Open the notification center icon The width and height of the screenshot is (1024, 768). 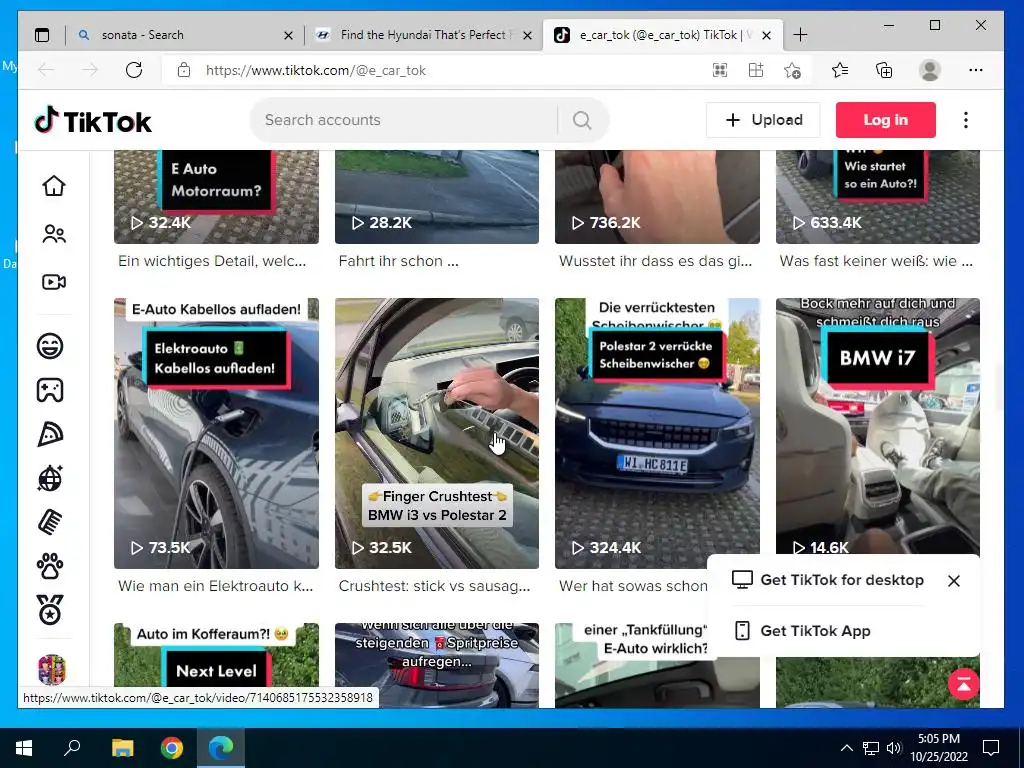click(991, 748)
